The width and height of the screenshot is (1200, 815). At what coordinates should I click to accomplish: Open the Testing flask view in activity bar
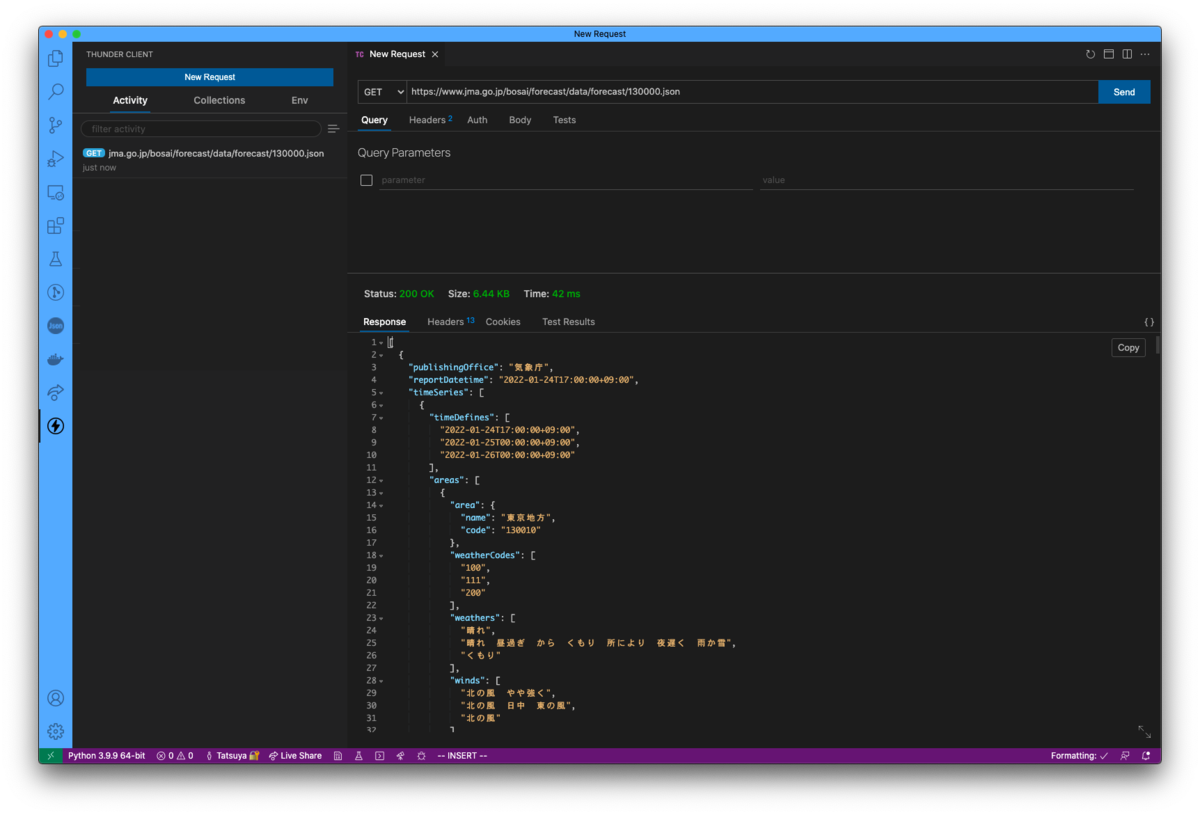(56, 259)
